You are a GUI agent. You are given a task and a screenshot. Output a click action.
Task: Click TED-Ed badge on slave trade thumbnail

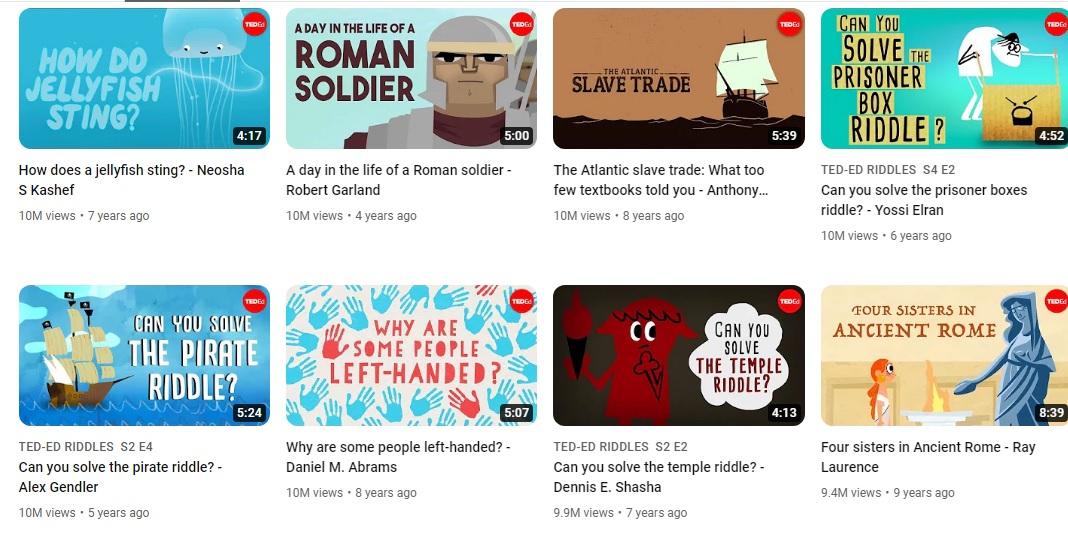(789, 25)
